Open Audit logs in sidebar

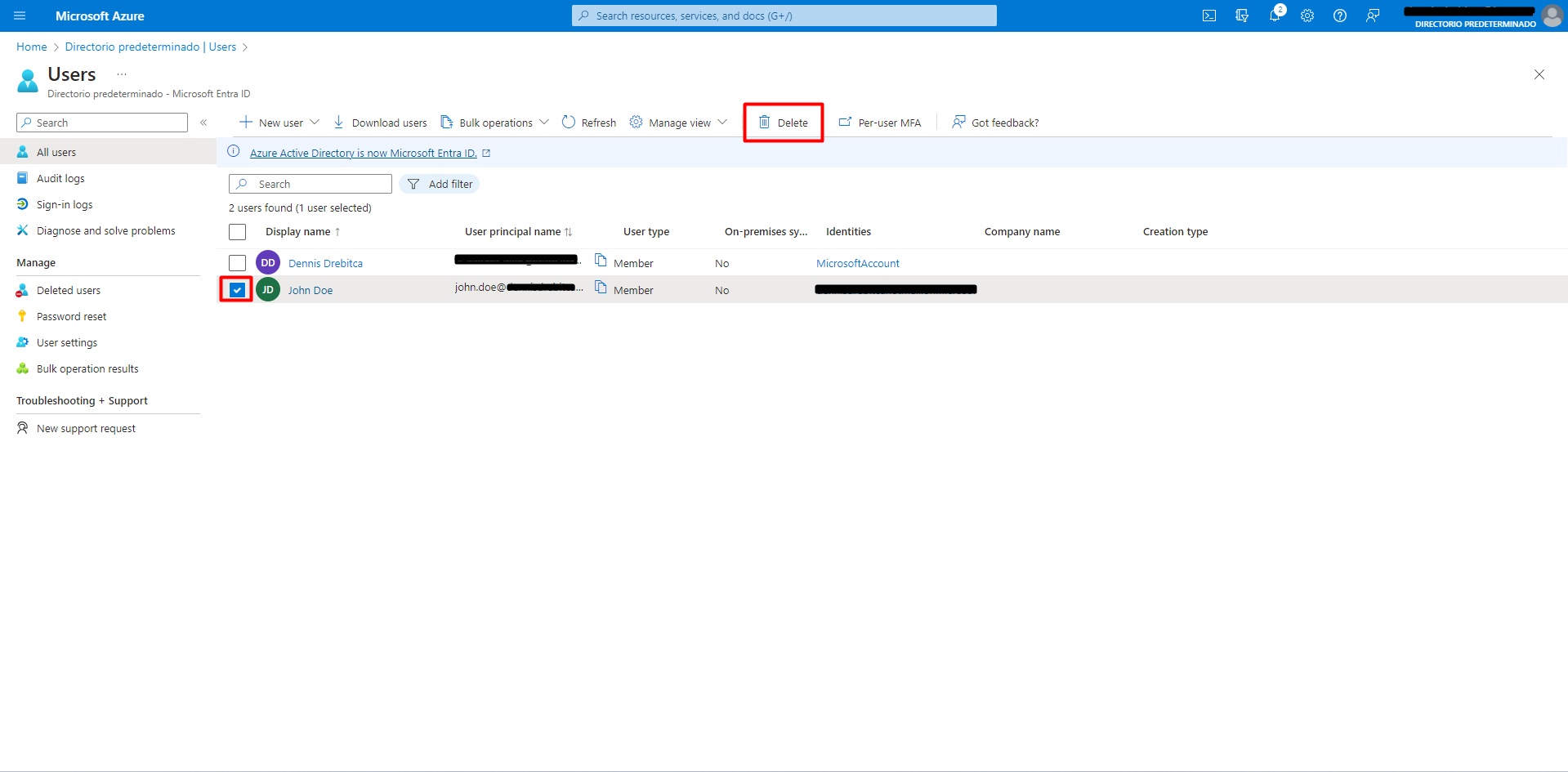click(60, 178)
